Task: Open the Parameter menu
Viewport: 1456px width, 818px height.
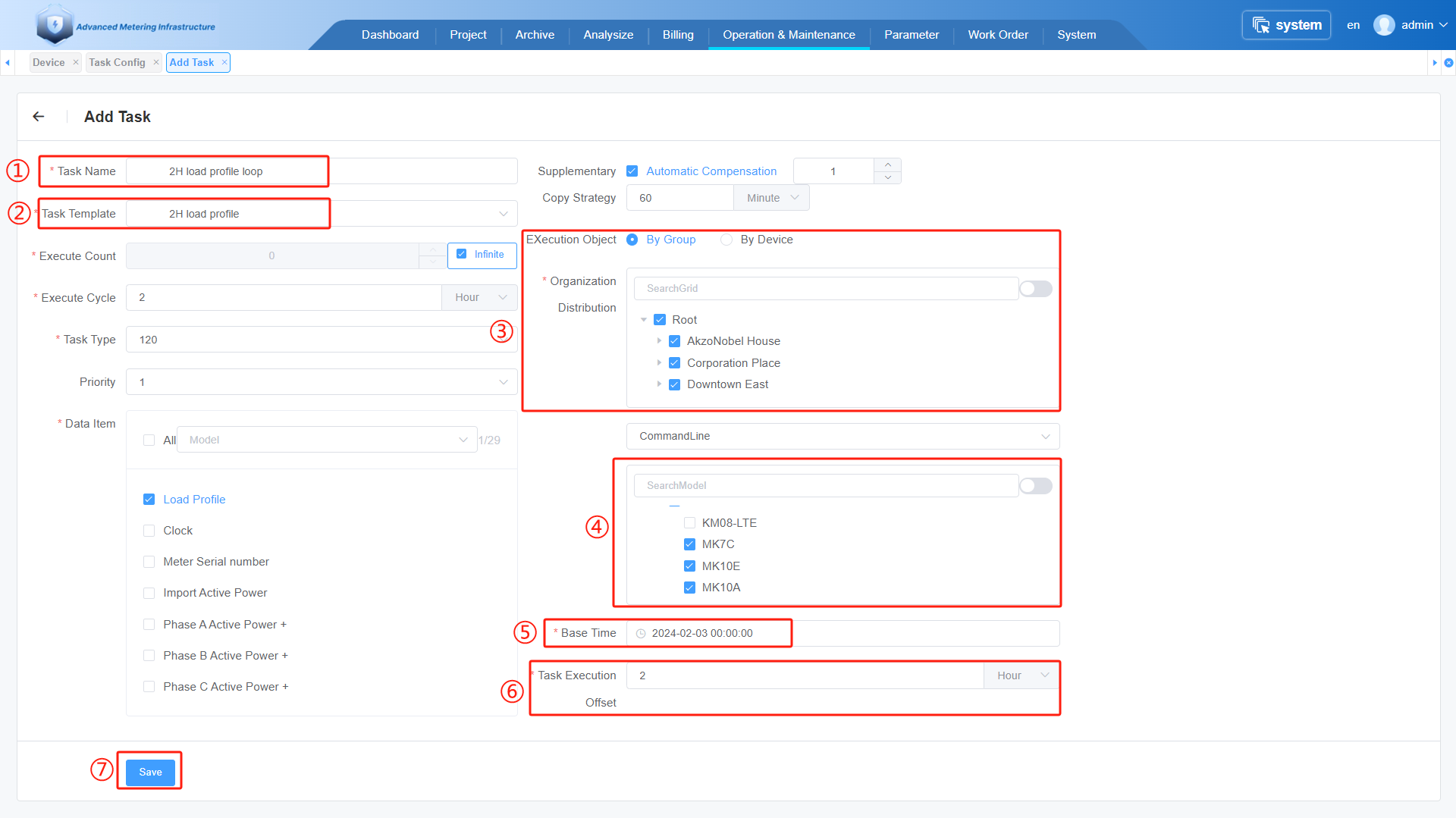Action: [x=912, y=35]
